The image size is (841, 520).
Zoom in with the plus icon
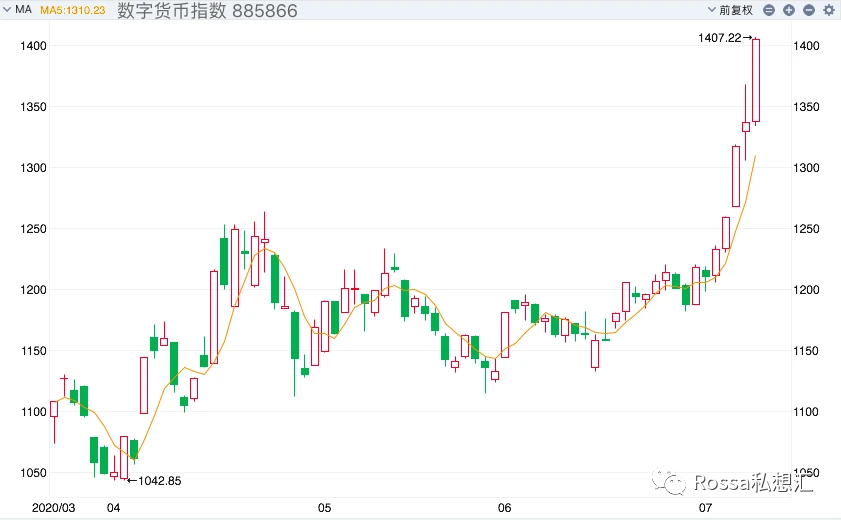788,10
